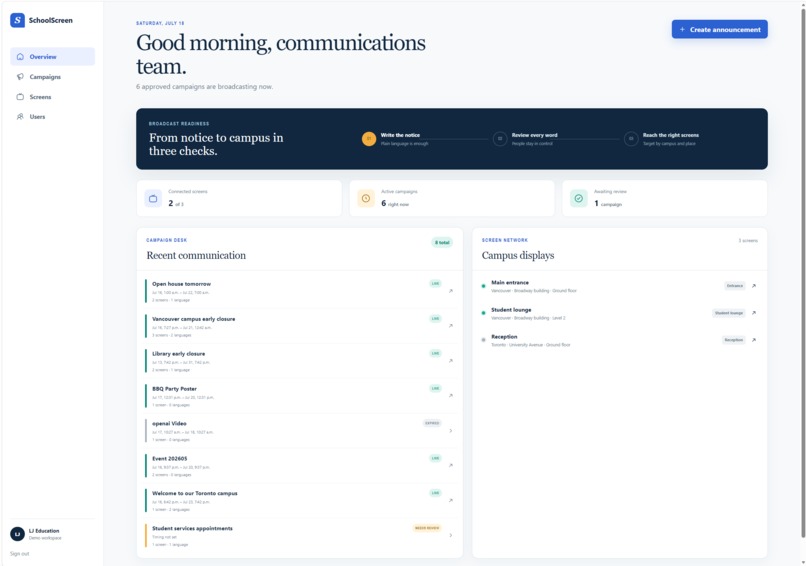This screenshot has height=566, width=806.
Task: Open the Vancouver campus early closure campaign
Action: [x=193, y=319]
